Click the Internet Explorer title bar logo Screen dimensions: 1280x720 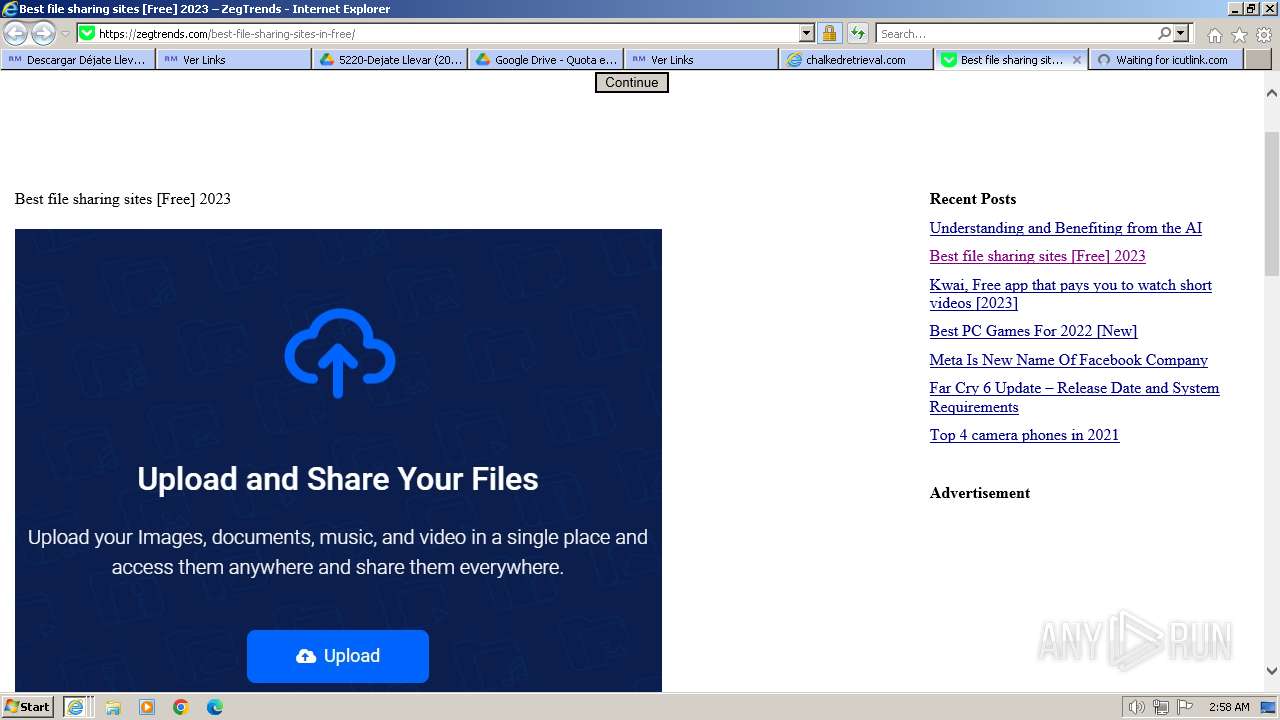click(x=10, y=9)
